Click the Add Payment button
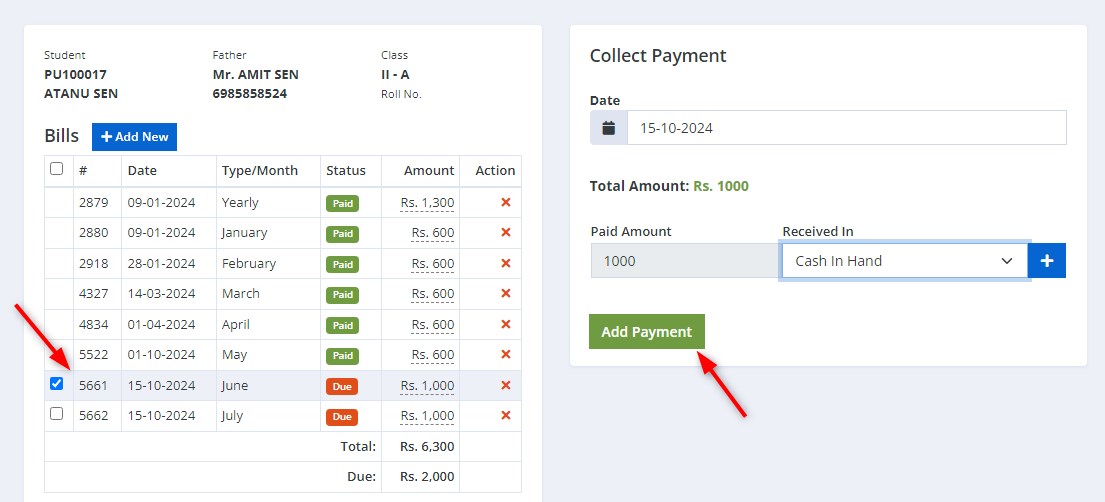The image size is (1105, 502). tap(647, 331)
